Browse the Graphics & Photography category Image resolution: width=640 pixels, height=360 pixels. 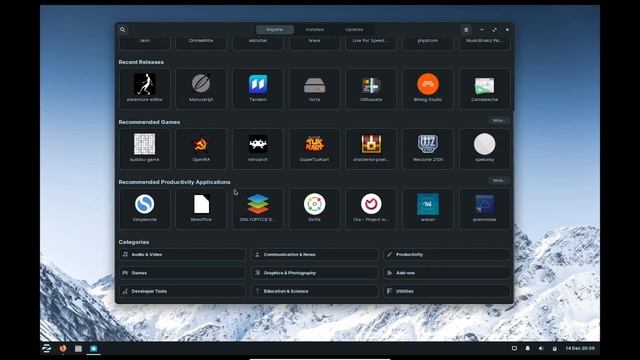tap(314, 273)
